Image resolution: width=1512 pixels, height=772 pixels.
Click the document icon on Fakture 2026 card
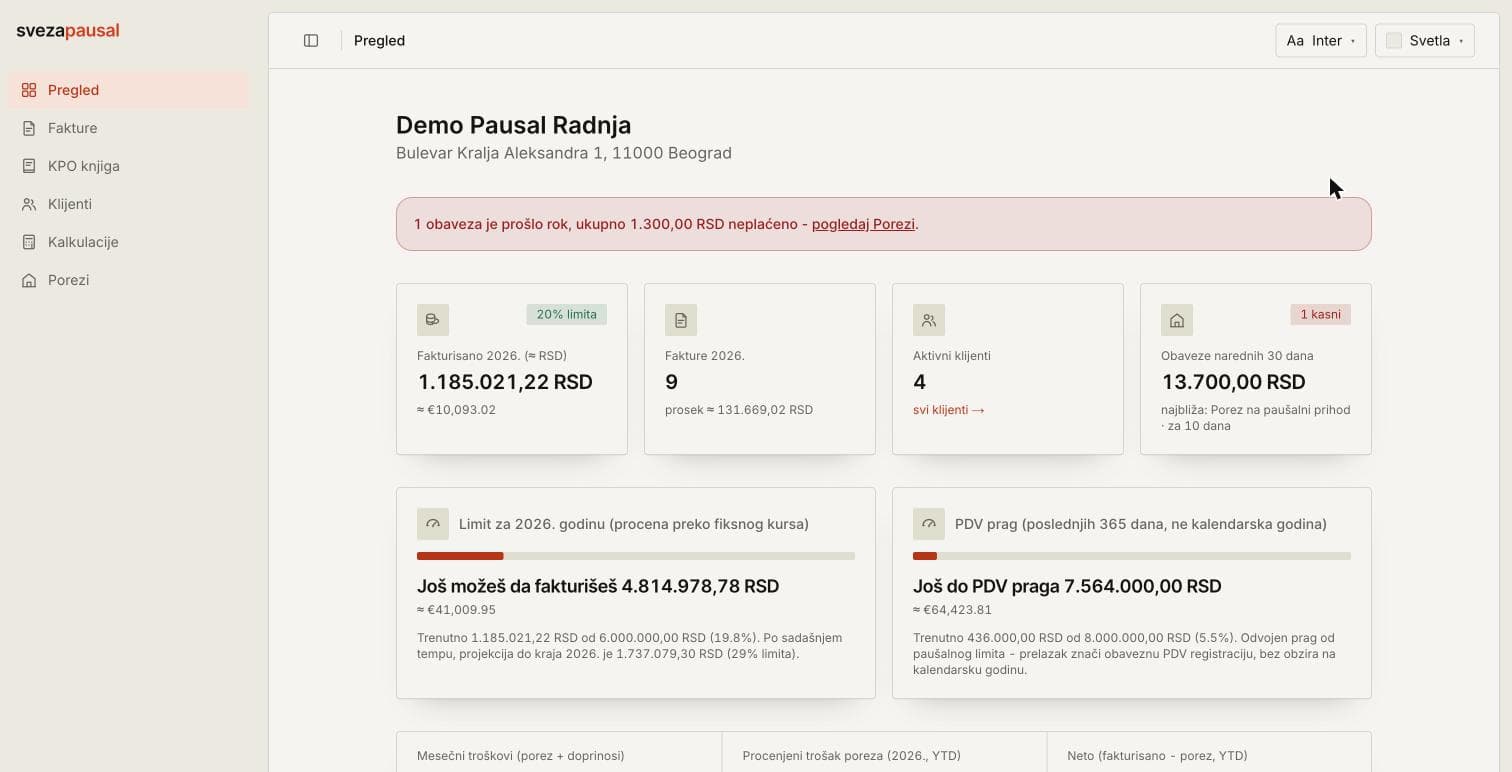(681, 320)
